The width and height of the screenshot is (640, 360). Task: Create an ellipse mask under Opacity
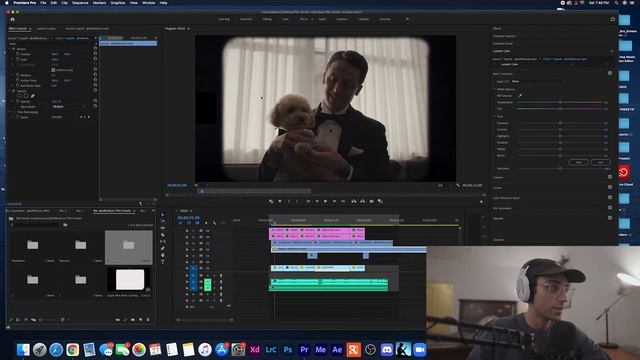pyautogui.click(x=19, y=96)
